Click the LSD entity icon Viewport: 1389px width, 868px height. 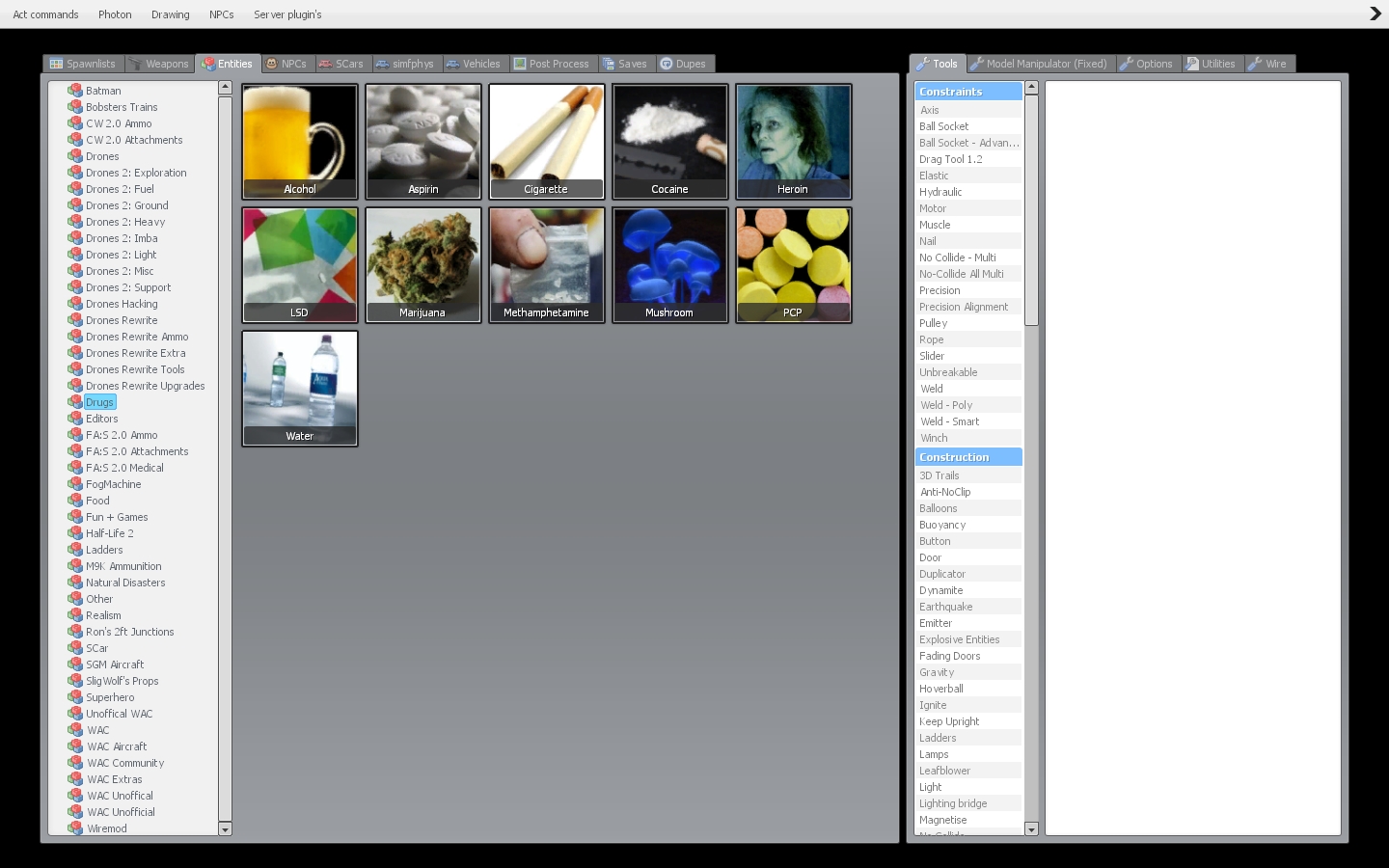point(299,265)
